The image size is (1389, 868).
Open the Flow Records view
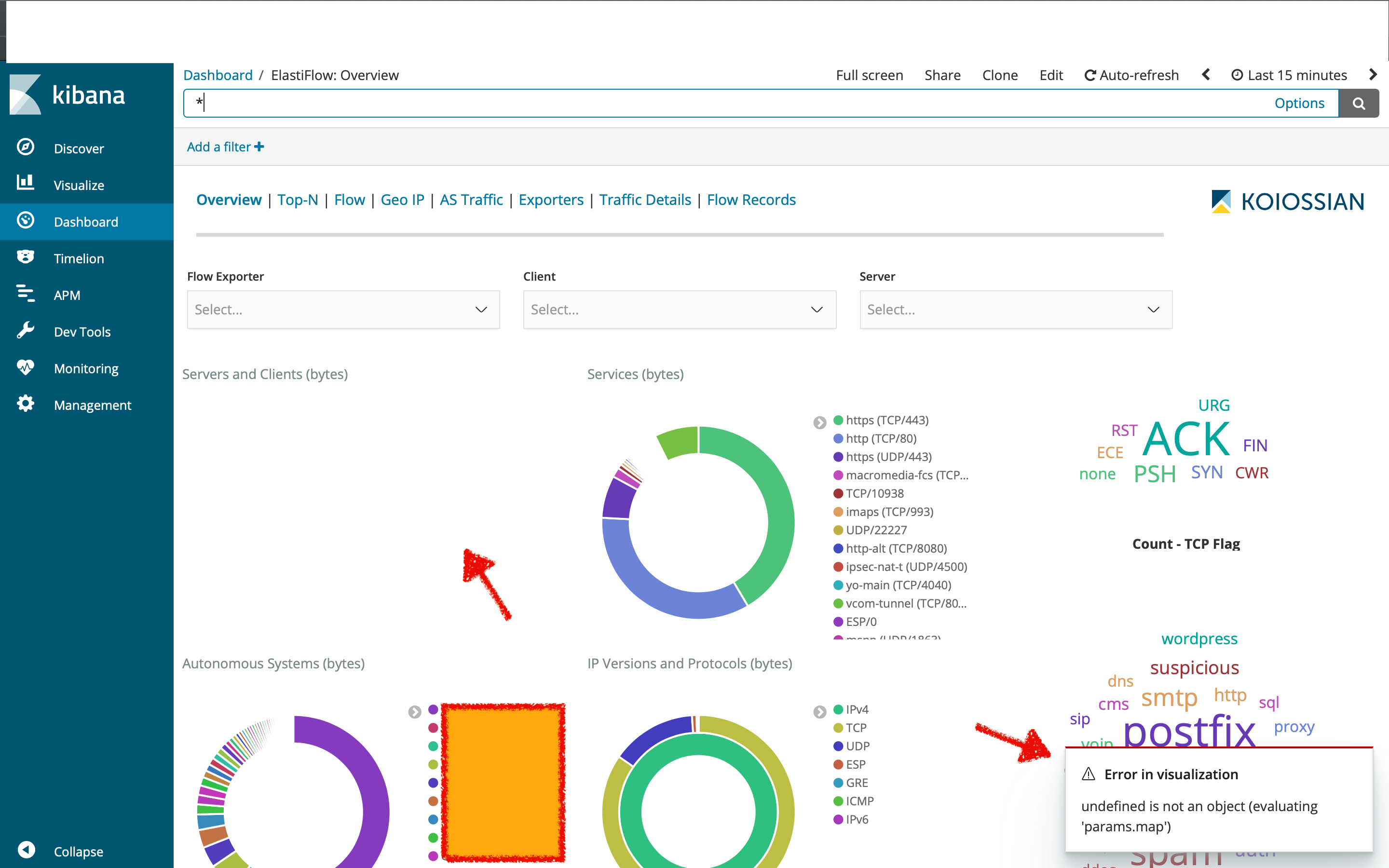[751, 199]
